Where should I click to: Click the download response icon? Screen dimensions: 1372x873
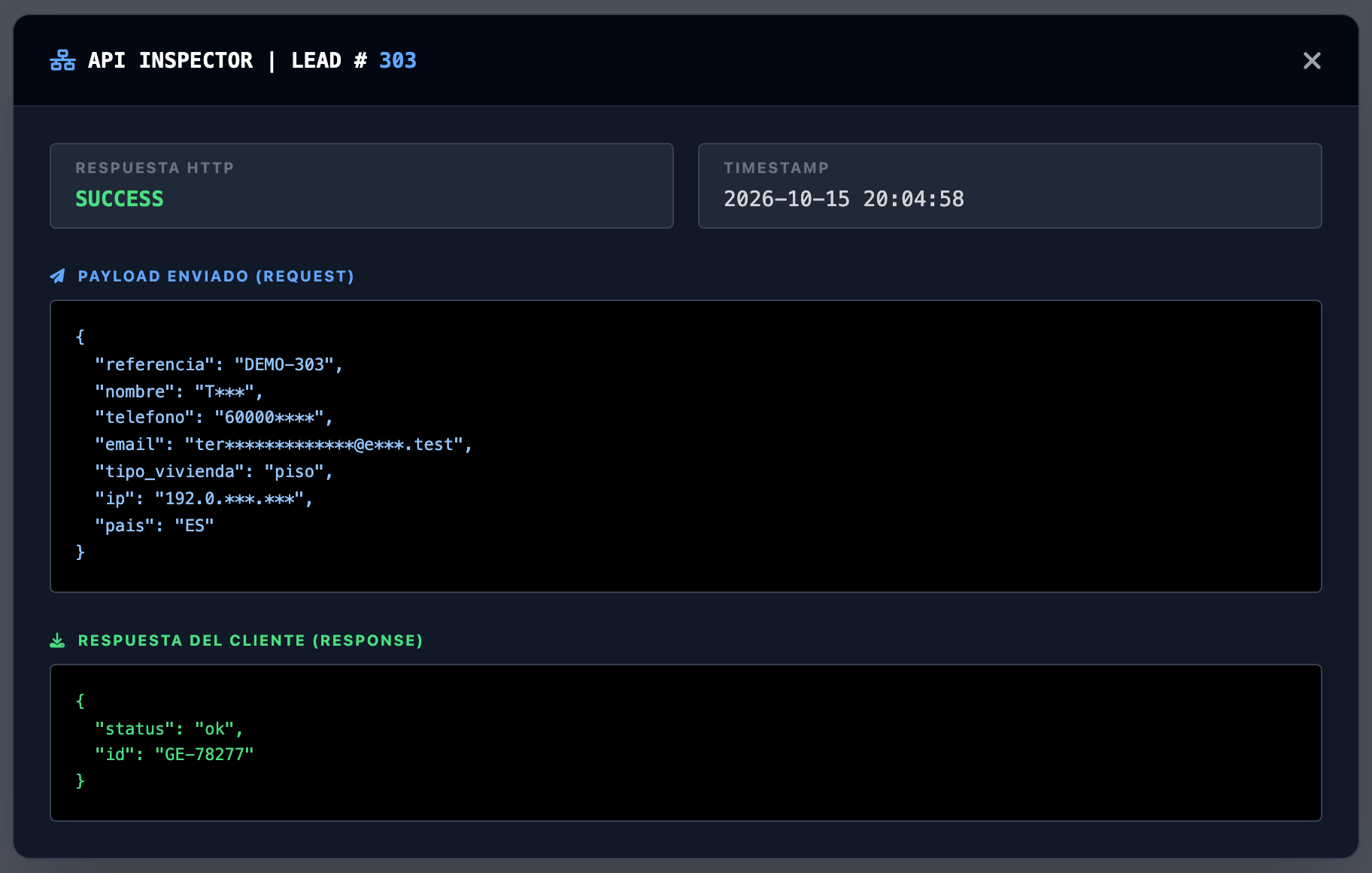[57, 640]
